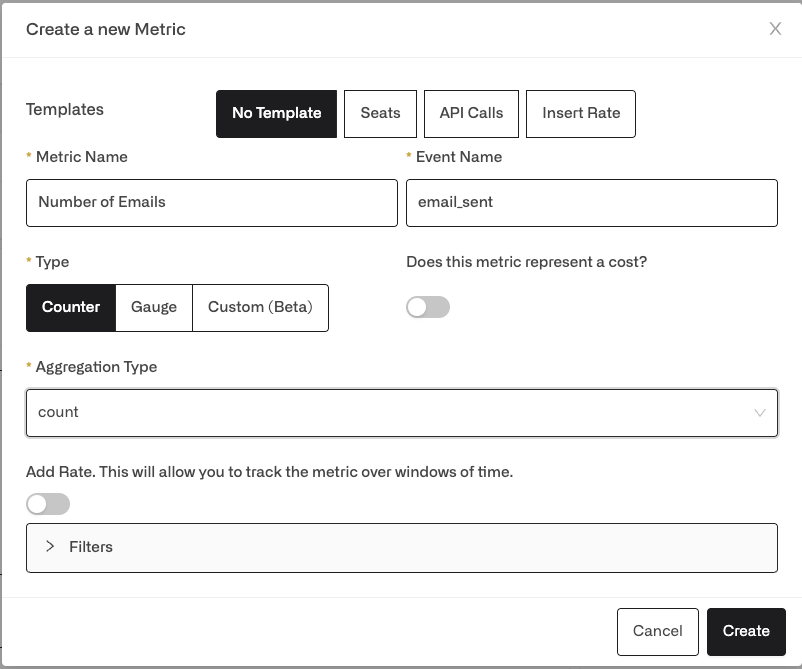The image size is (802, 669).
Task: Toggle the metric represents a cost switch
Action: [x=428, y=307]
